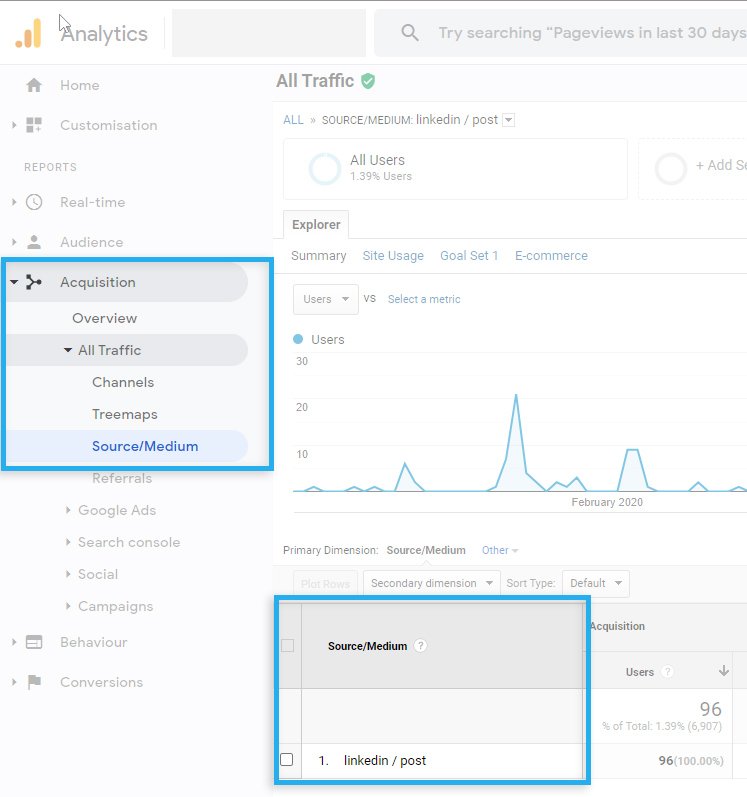Image resolution: width=747 pixels, height=797 pixels.
Task: Open the Referrals report
Action: click(x=122, y=478)
